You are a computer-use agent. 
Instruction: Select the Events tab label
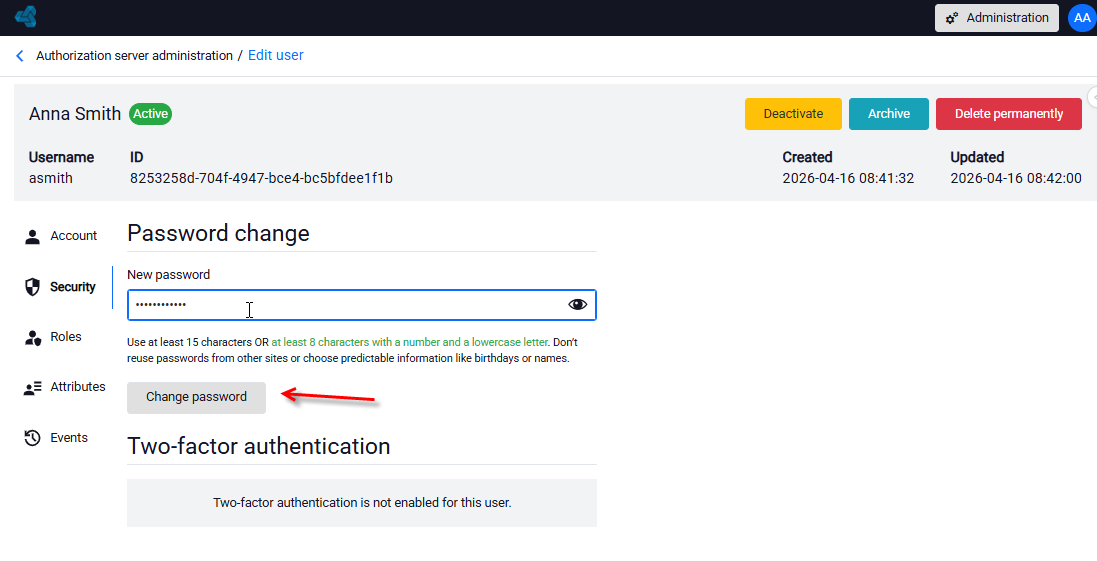pos(69,437)
